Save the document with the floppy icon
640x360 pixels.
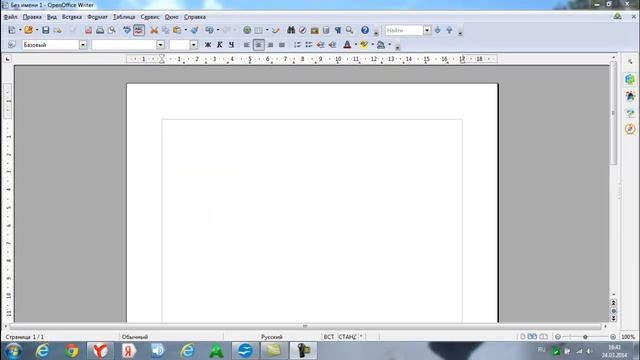pyautogui.click(x=46, y=30)
